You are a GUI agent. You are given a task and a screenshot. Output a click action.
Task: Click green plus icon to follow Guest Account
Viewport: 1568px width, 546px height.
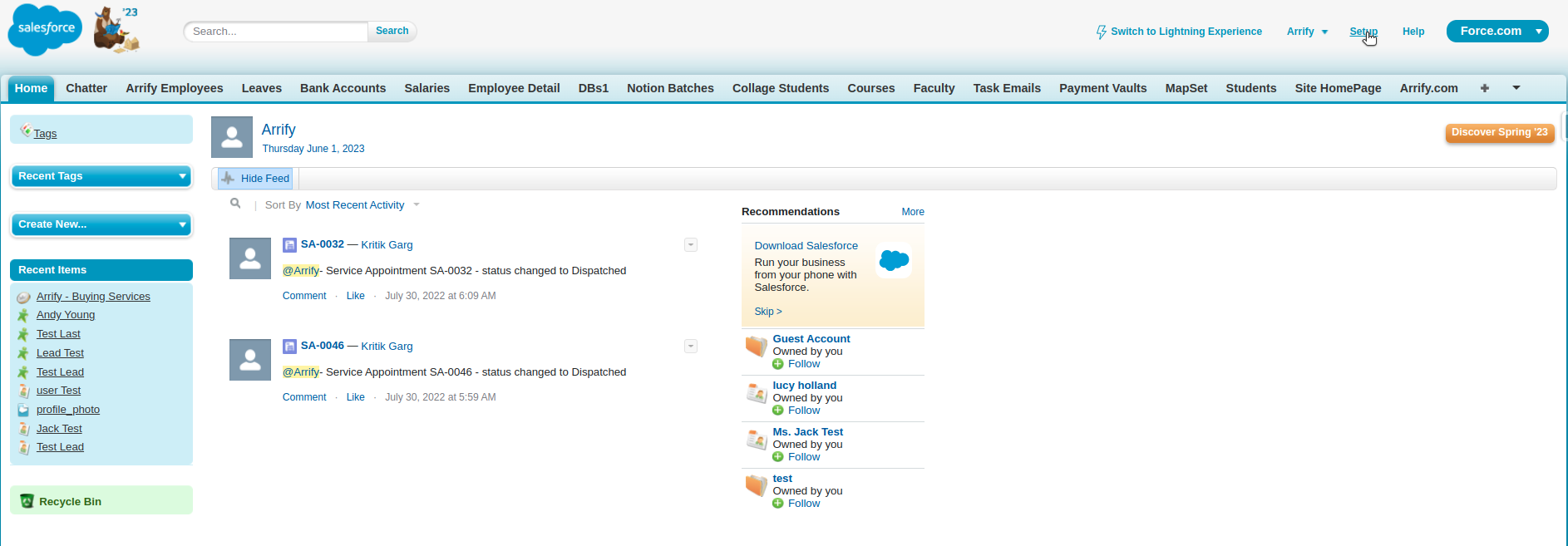778,364
